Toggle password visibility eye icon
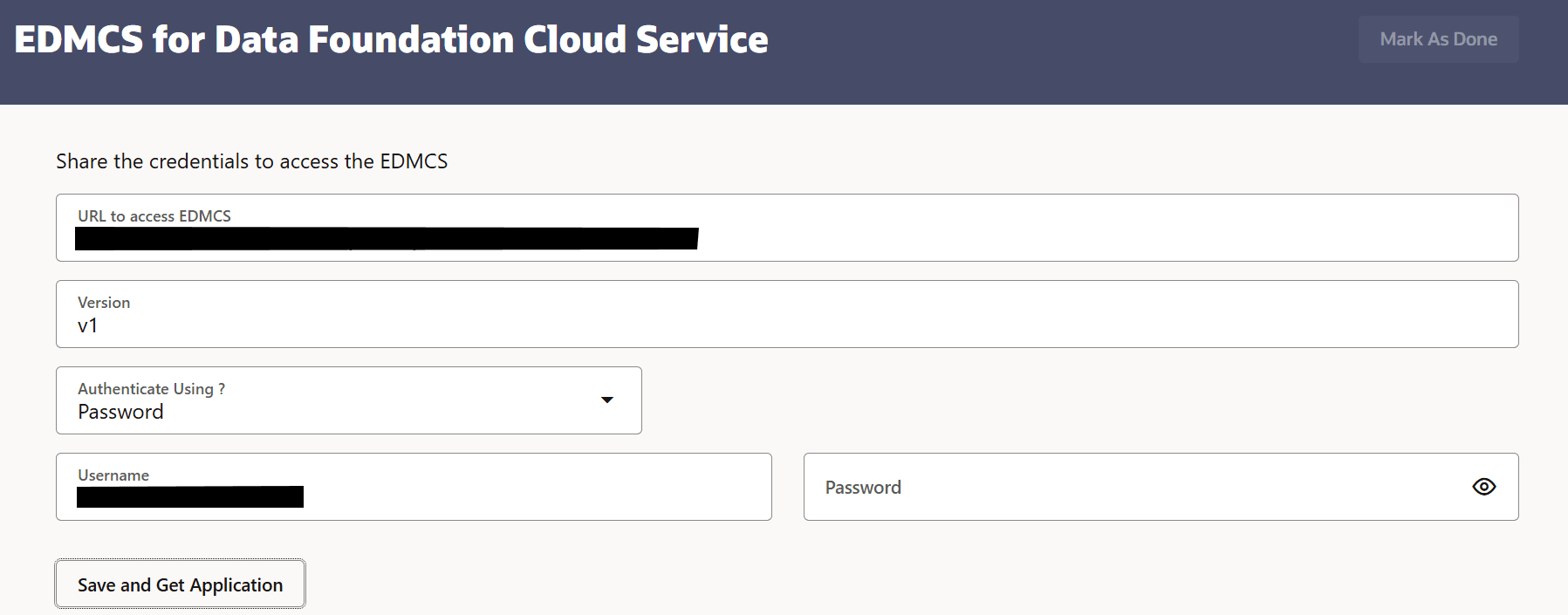The height and width of the screenshot is (615, 1568). tap(1483, 487)
